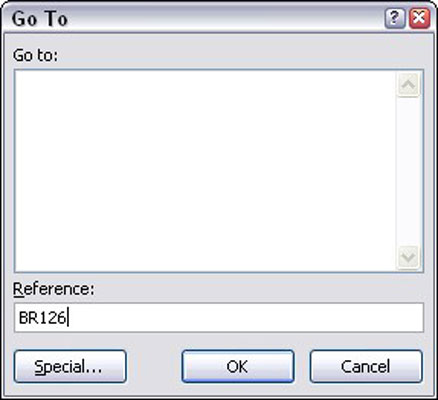
Task: Close the Go To dialog with X
Action: [420, 18]
